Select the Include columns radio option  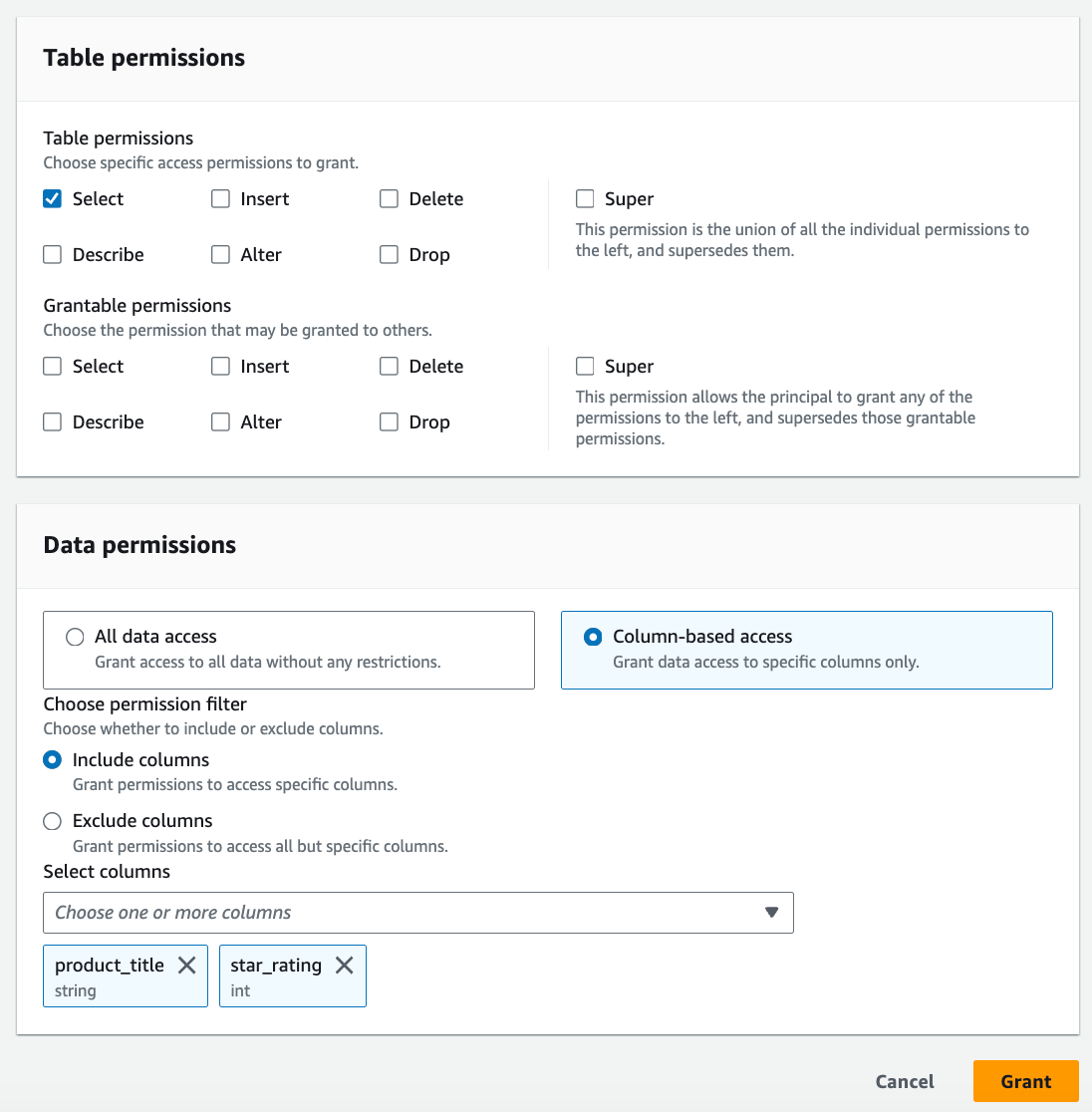pyautogui.click(x=53, y=760)
